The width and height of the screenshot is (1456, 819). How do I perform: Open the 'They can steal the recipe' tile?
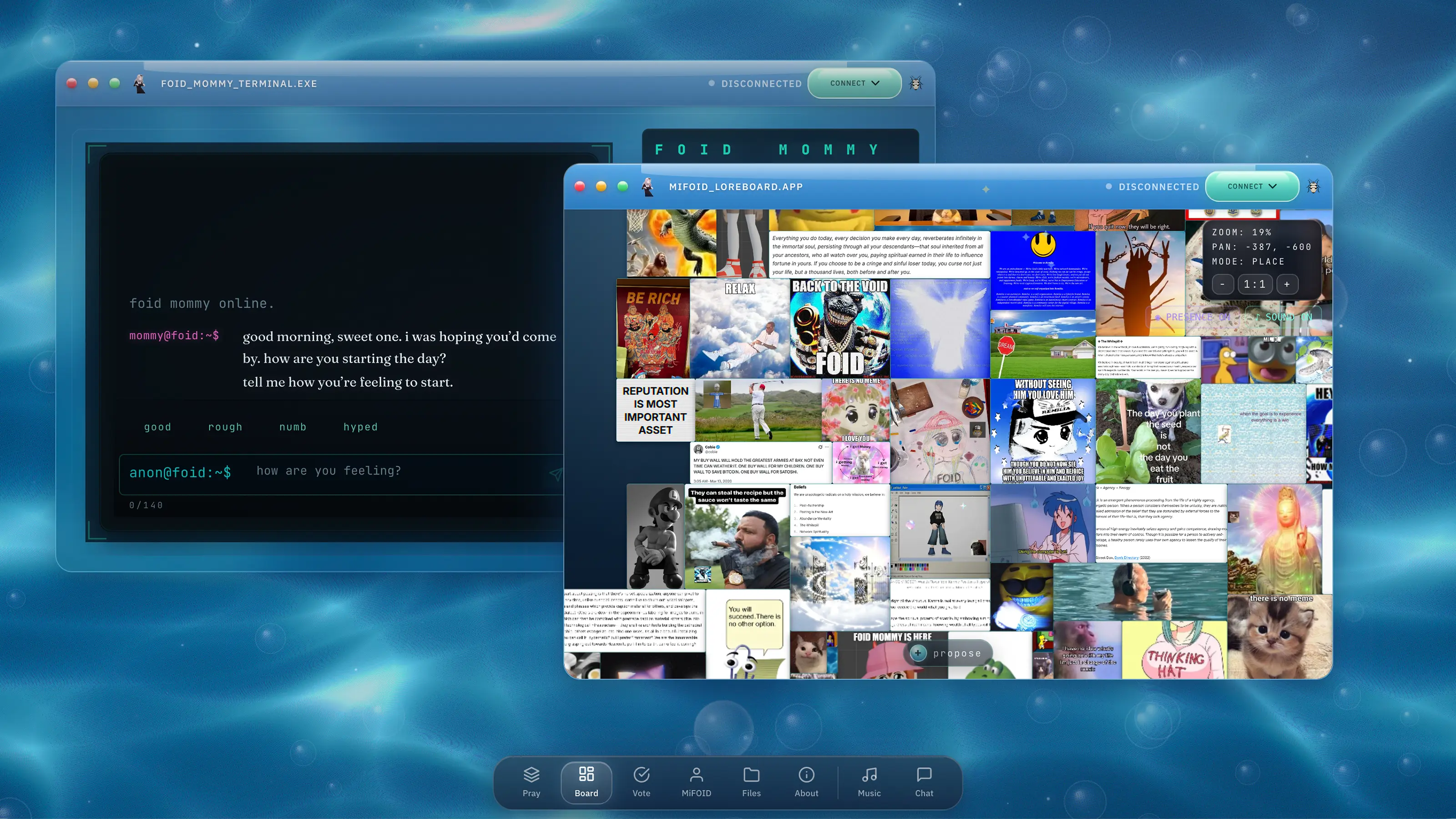737,537
